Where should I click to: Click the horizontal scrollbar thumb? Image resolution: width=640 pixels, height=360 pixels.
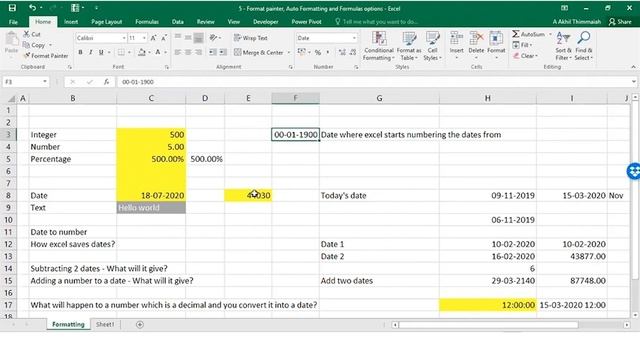[x=489, y=325]
